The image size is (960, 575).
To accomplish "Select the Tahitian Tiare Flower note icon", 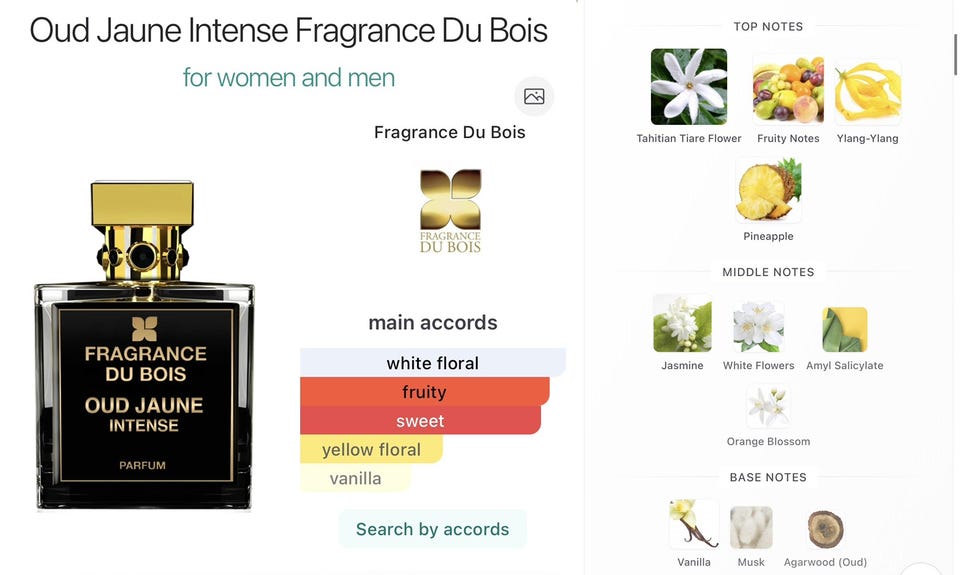I will [x=689, y=87].
